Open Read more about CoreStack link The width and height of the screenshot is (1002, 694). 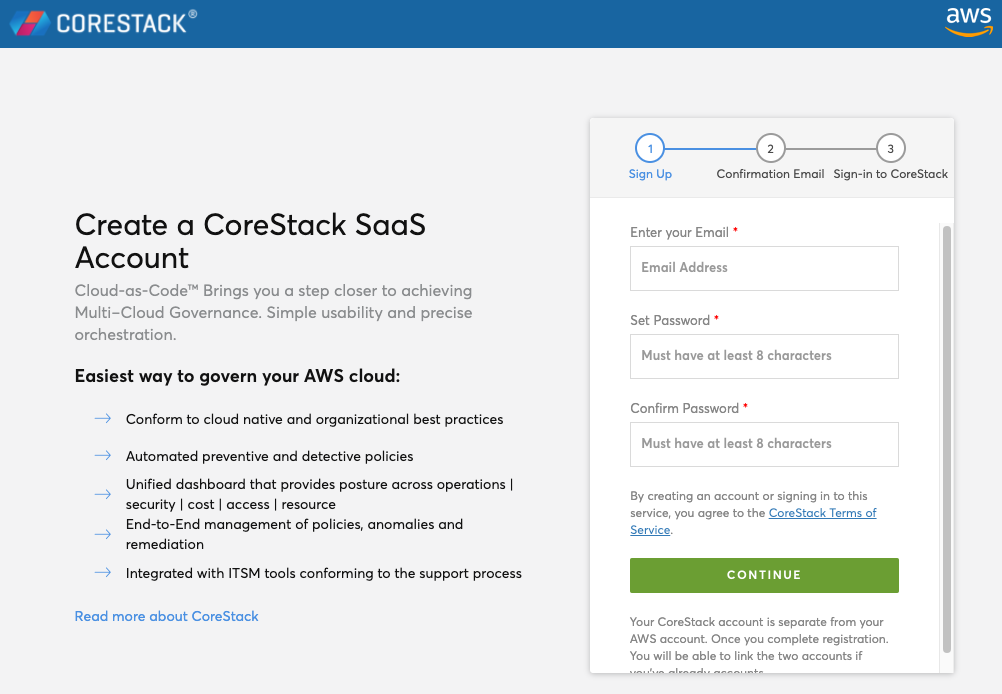tap(167, 616)
